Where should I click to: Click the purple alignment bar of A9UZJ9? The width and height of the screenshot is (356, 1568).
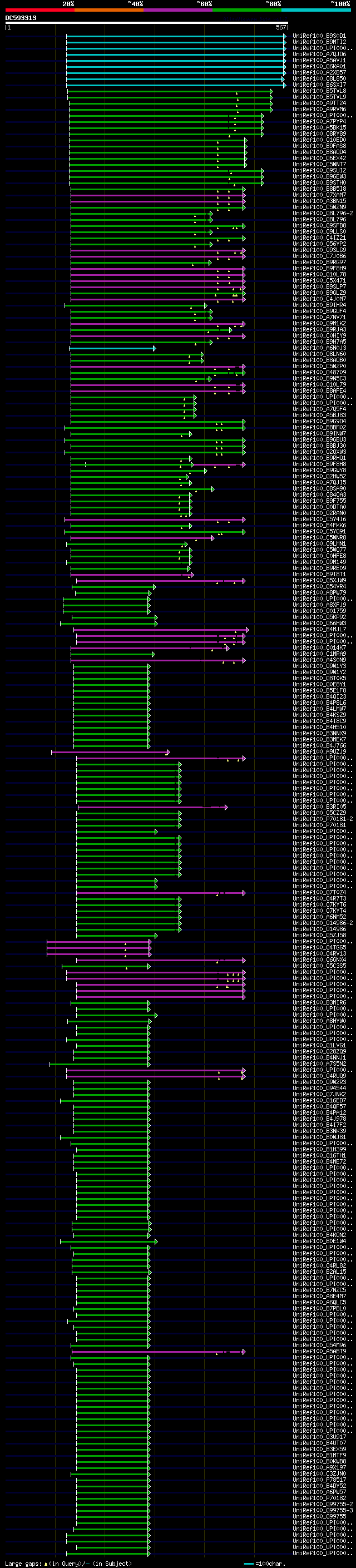[110, 753]
